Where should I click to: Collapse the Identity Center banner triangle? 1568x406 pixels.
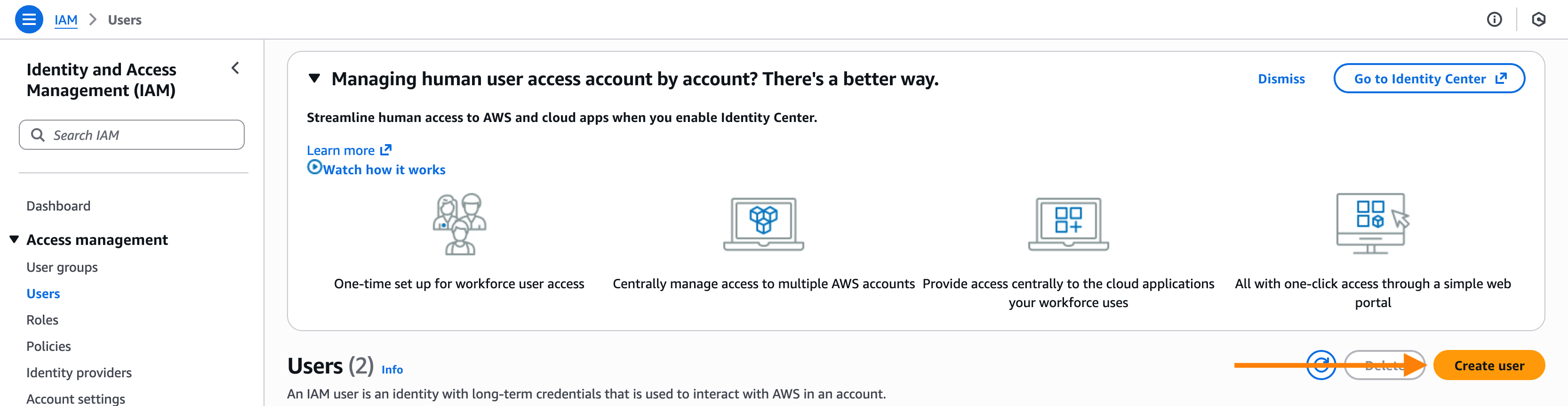(x=314, y=78)
